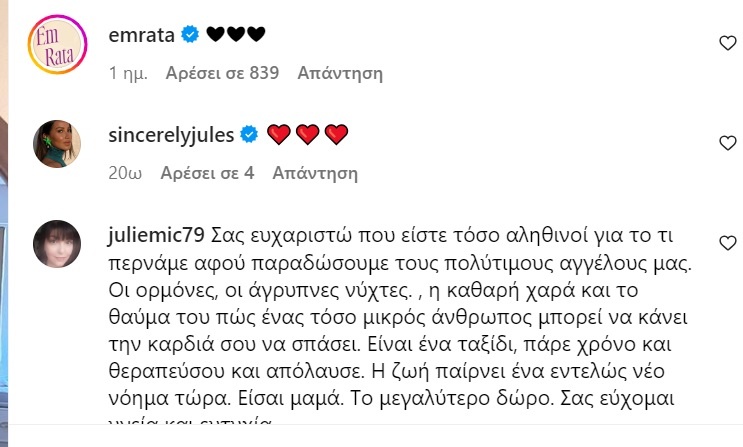The width and height of the screenshot is (743, 447).
Task: Visit the juliemic79 username link
Action: pyautogui.click(x=153, y=240)
